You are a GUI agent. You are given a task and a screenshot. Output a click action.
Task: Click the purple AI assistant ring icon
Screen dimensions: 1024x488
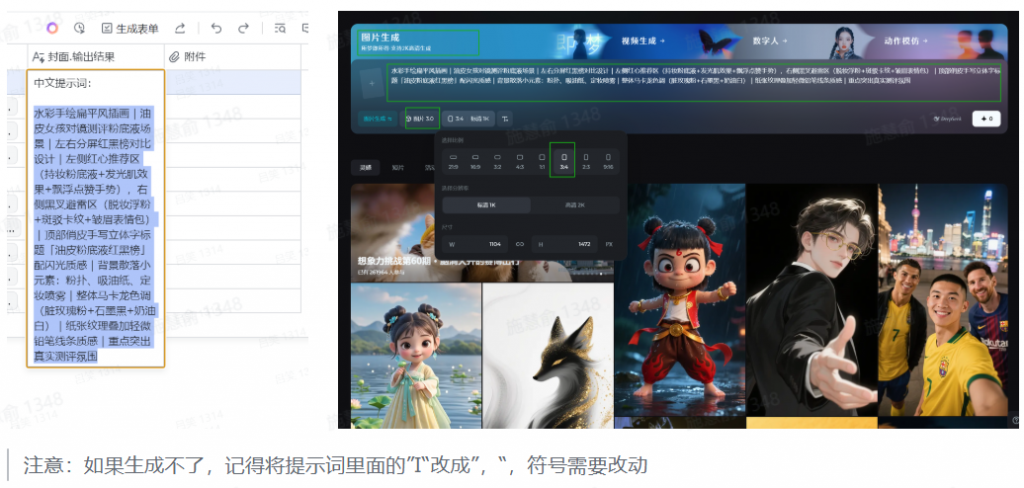point(53,28)
